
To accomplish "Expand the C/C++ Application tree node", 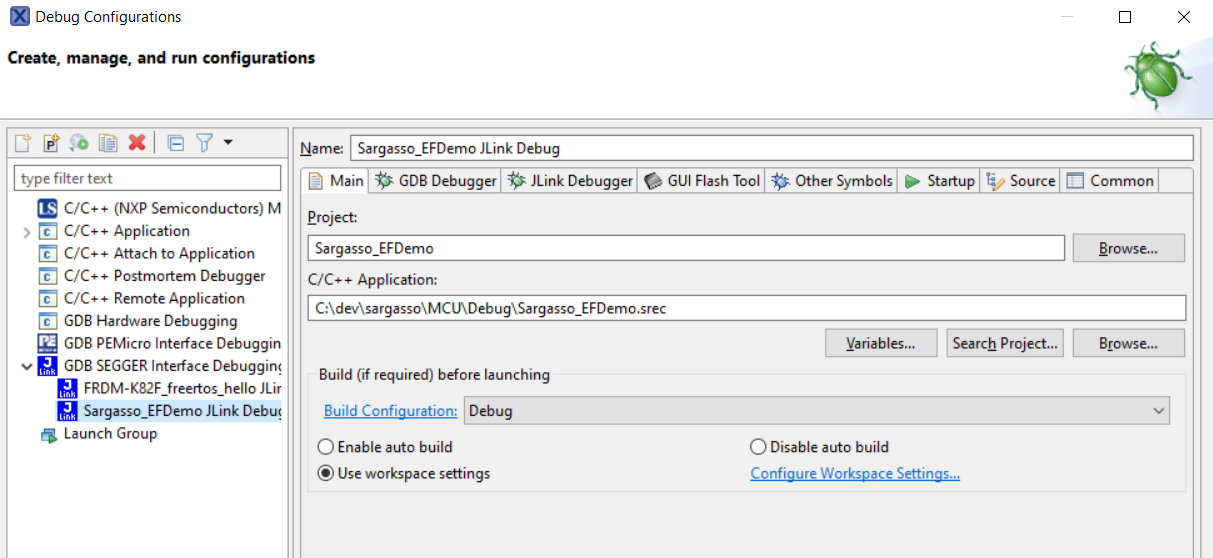I will (x=26, y=232).
